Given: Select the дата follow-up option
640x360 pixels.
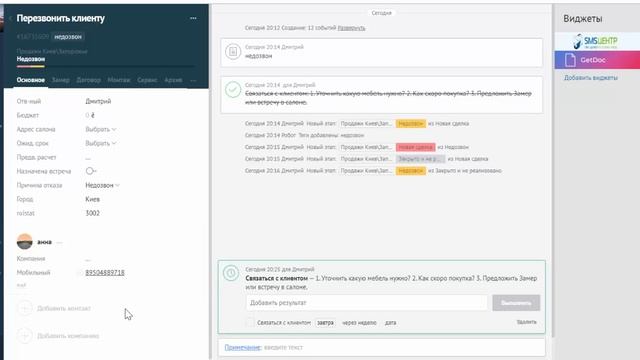Looking at the screenshot, I should [x=391, y=322].
